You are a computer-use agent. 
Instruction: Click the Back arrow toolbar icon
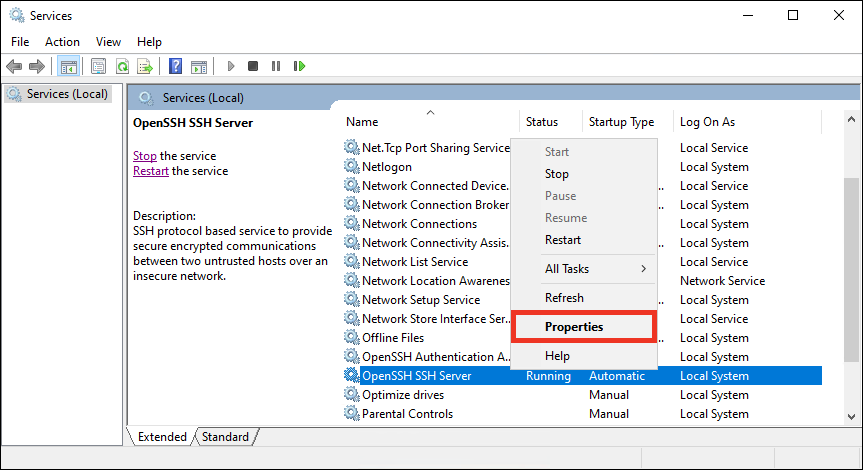[x=14, y=66]
